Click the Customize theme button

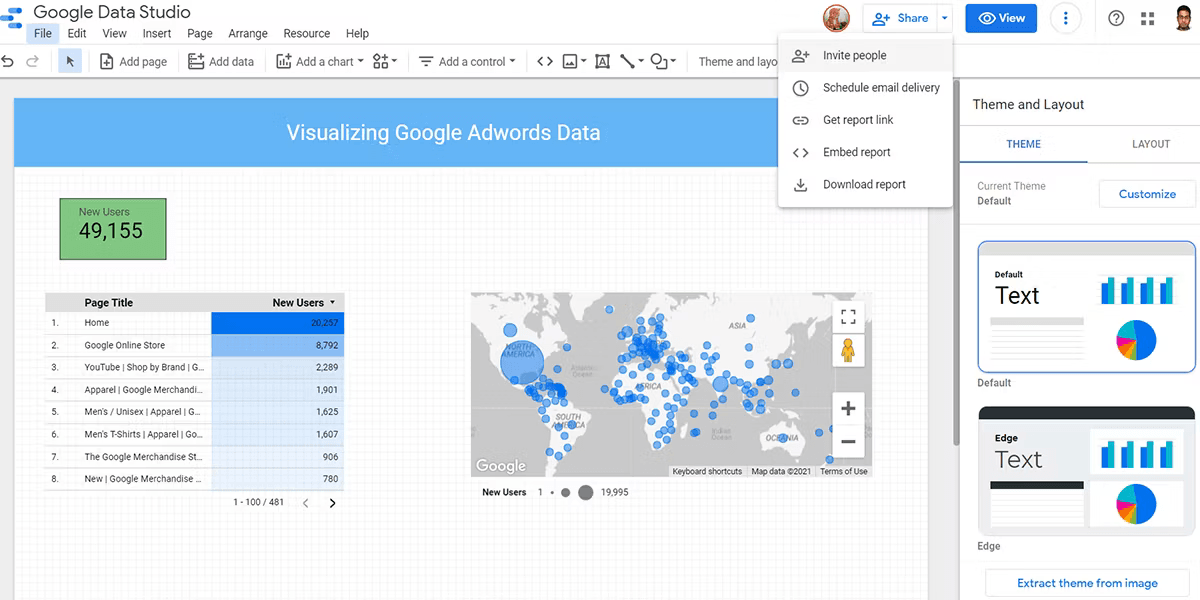click(1147, 194)
